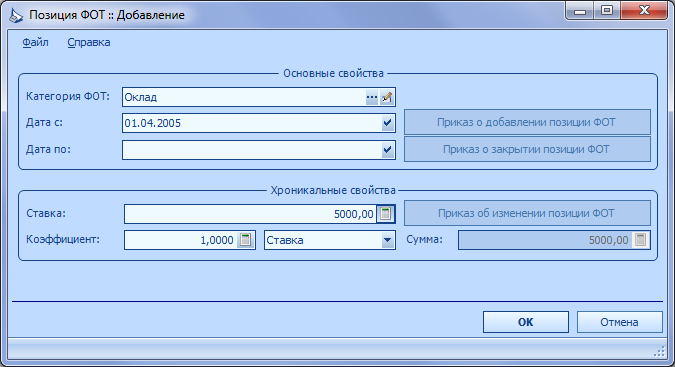Click Приказ о закрытии позиции ФОТ button

(527, 149)
